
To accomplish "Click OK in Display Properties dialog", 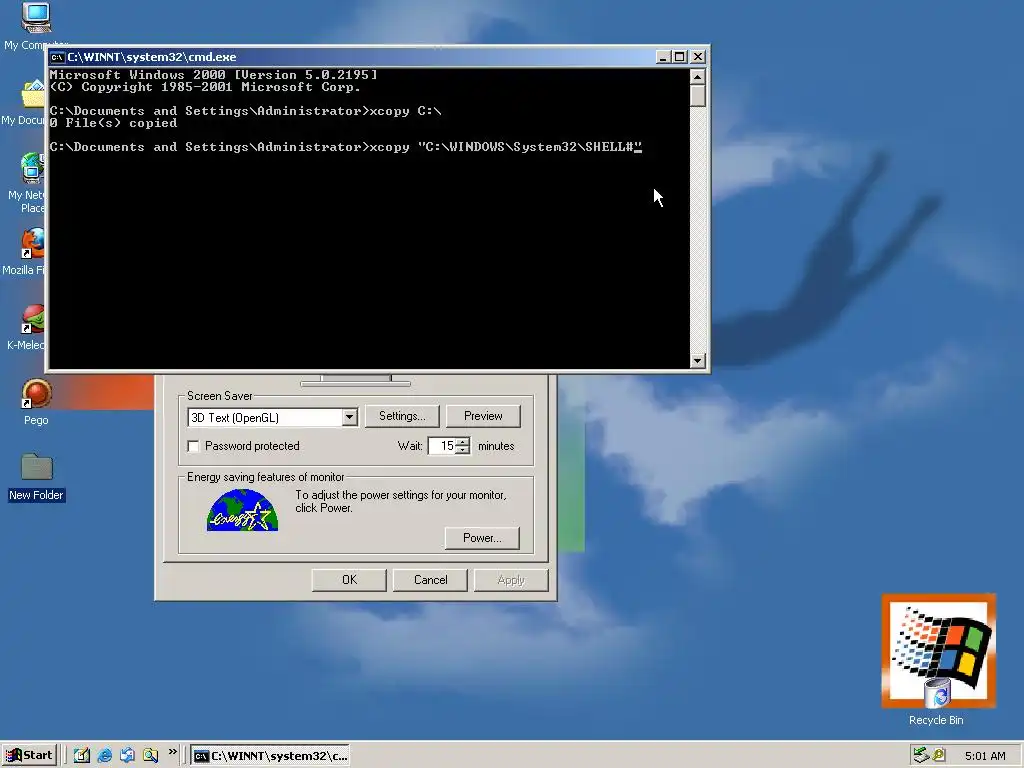I will point(349,580).
